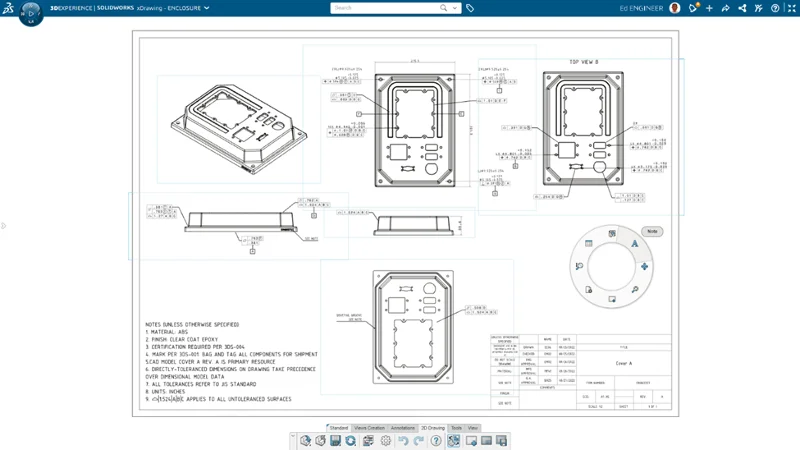Toggle the highlighted 3D view toolbar button
Image resolution: width=800 pixels, height=450 pixels.
[454, 440]
